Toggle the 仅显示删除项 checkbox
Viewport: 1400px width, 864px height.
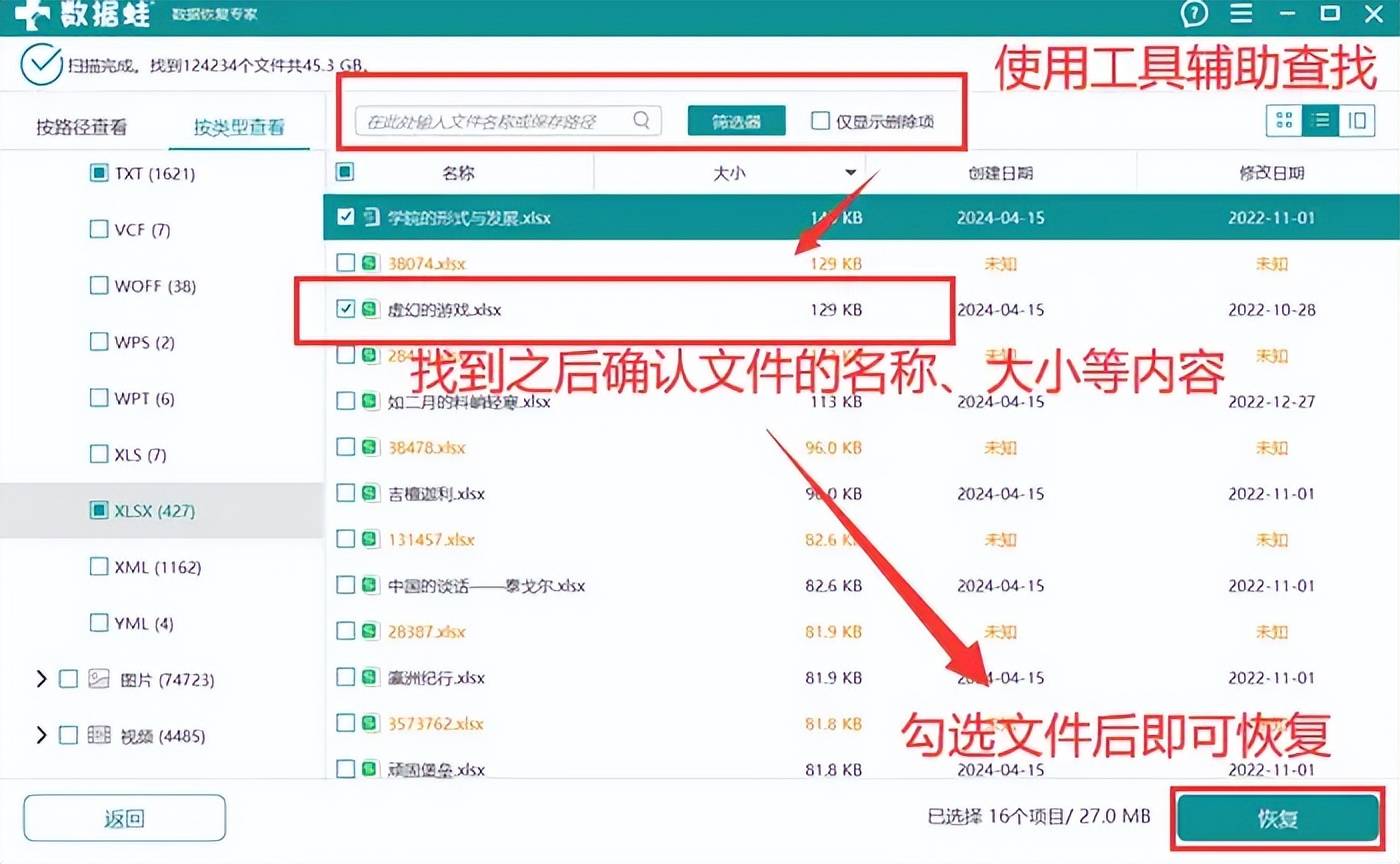coord(820,121)
